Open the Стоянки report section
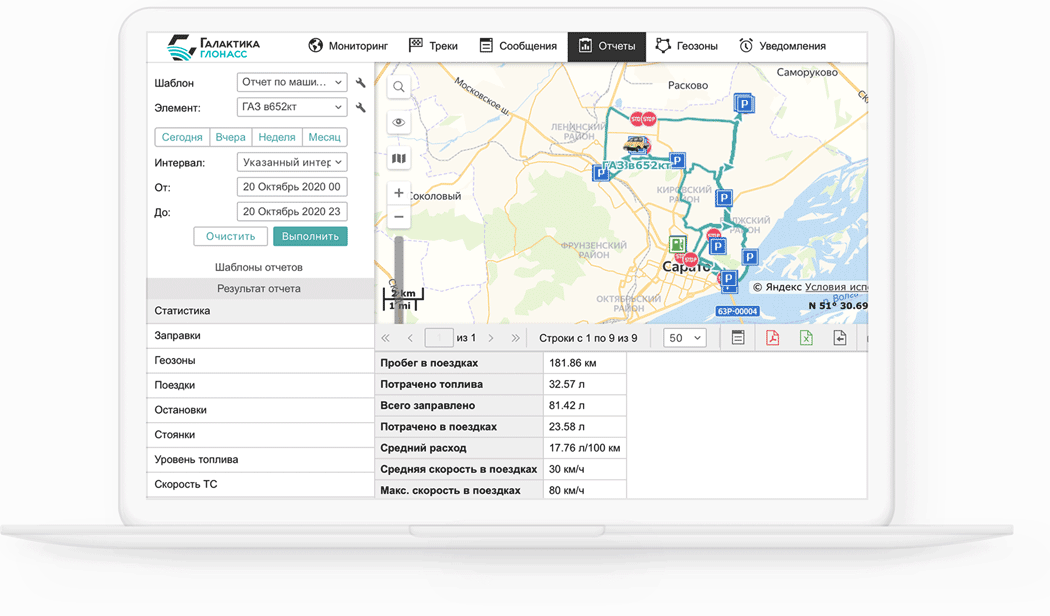 pos(260,435)
